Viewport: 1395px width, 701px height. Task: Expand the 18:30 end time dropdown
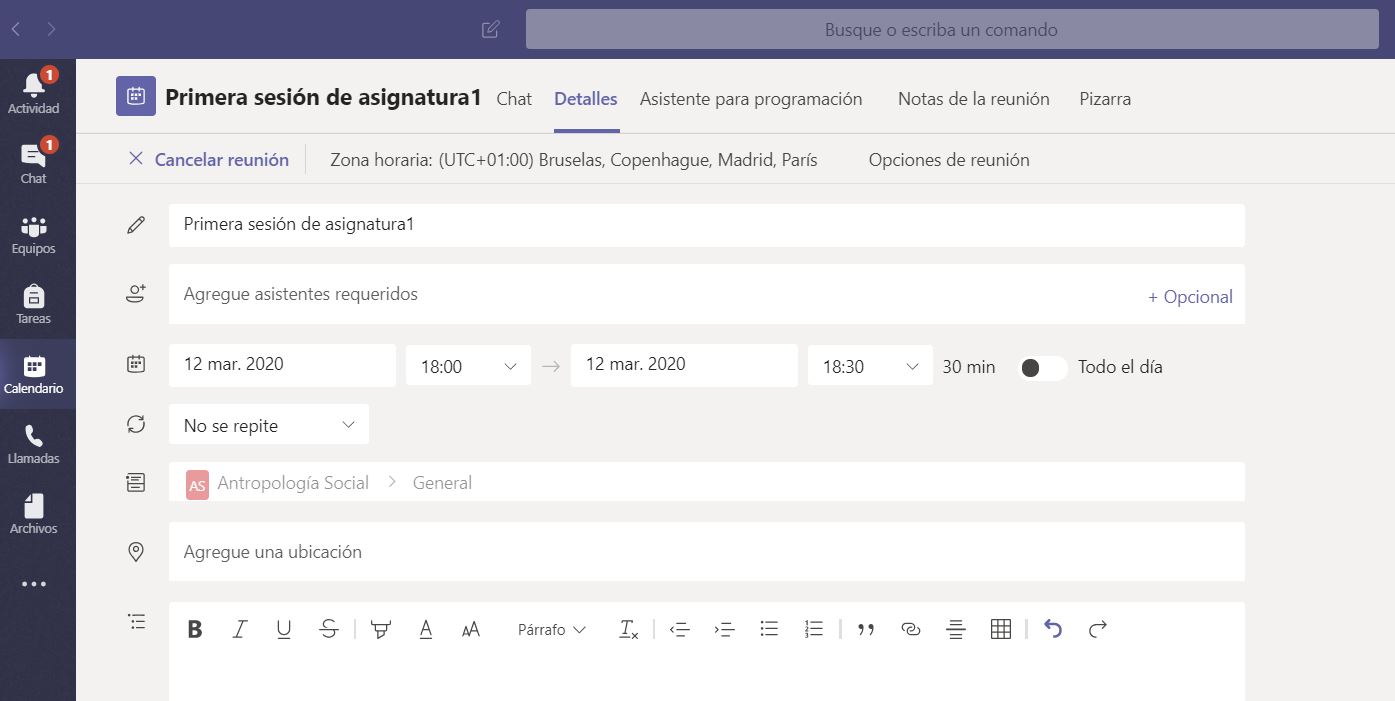coord(870,367)
